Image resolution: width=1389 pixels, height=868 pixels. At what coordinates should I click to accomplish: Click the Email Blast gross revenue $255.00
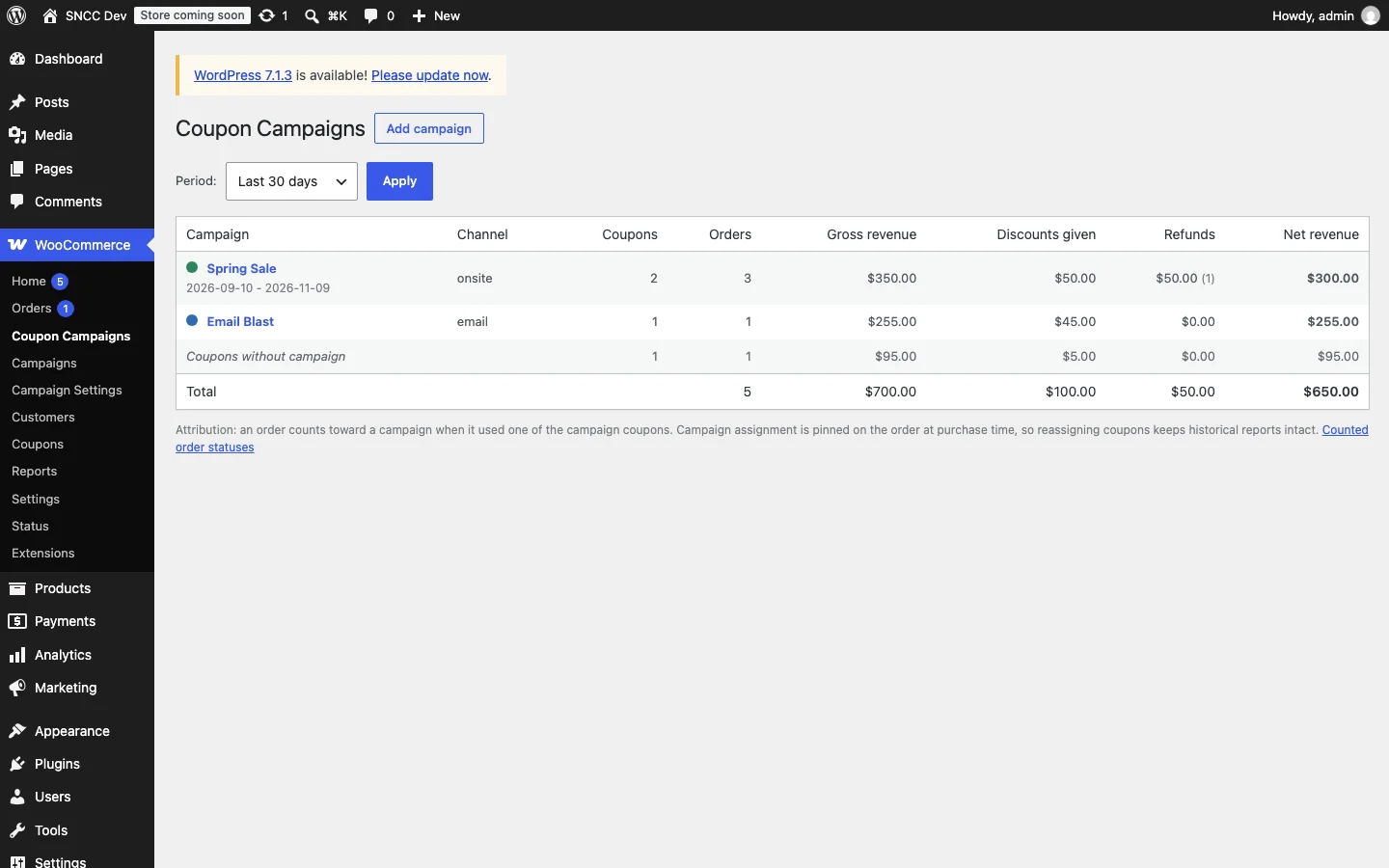892,321
